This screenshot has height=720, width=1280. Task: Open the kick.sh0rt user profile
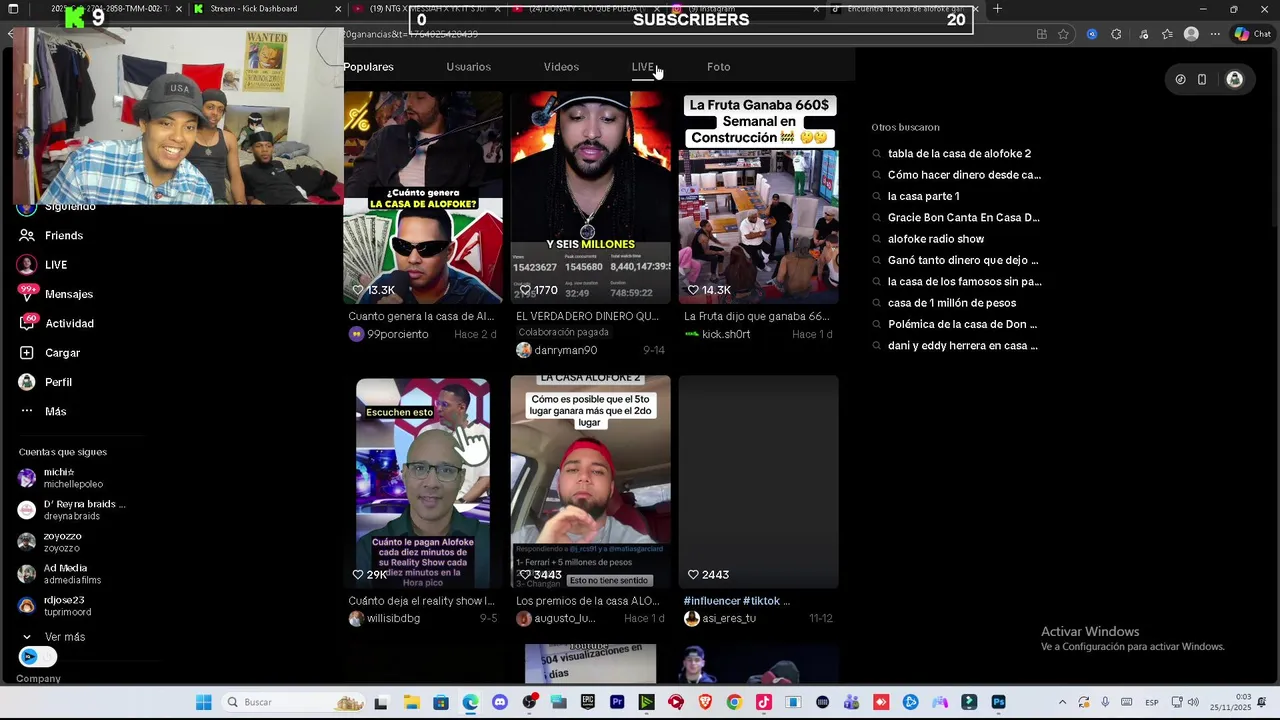tap(717, 334)
